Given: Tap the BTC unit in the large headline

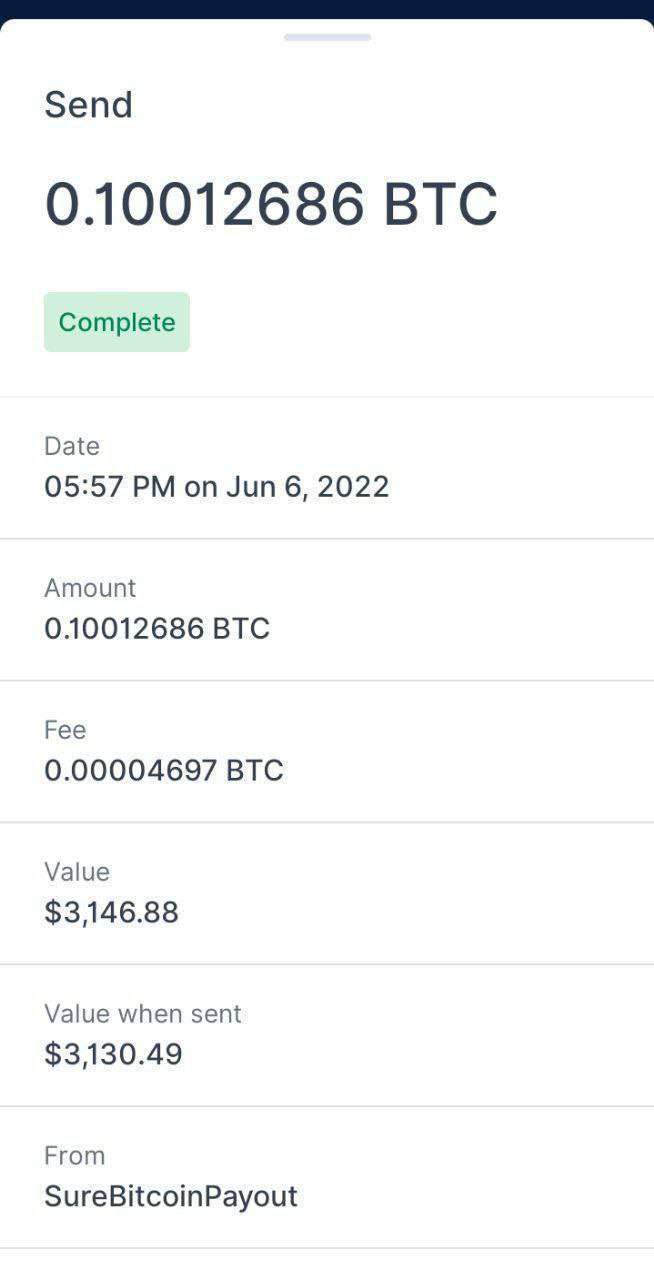Looking at the screenshot, I should (440, 204).
